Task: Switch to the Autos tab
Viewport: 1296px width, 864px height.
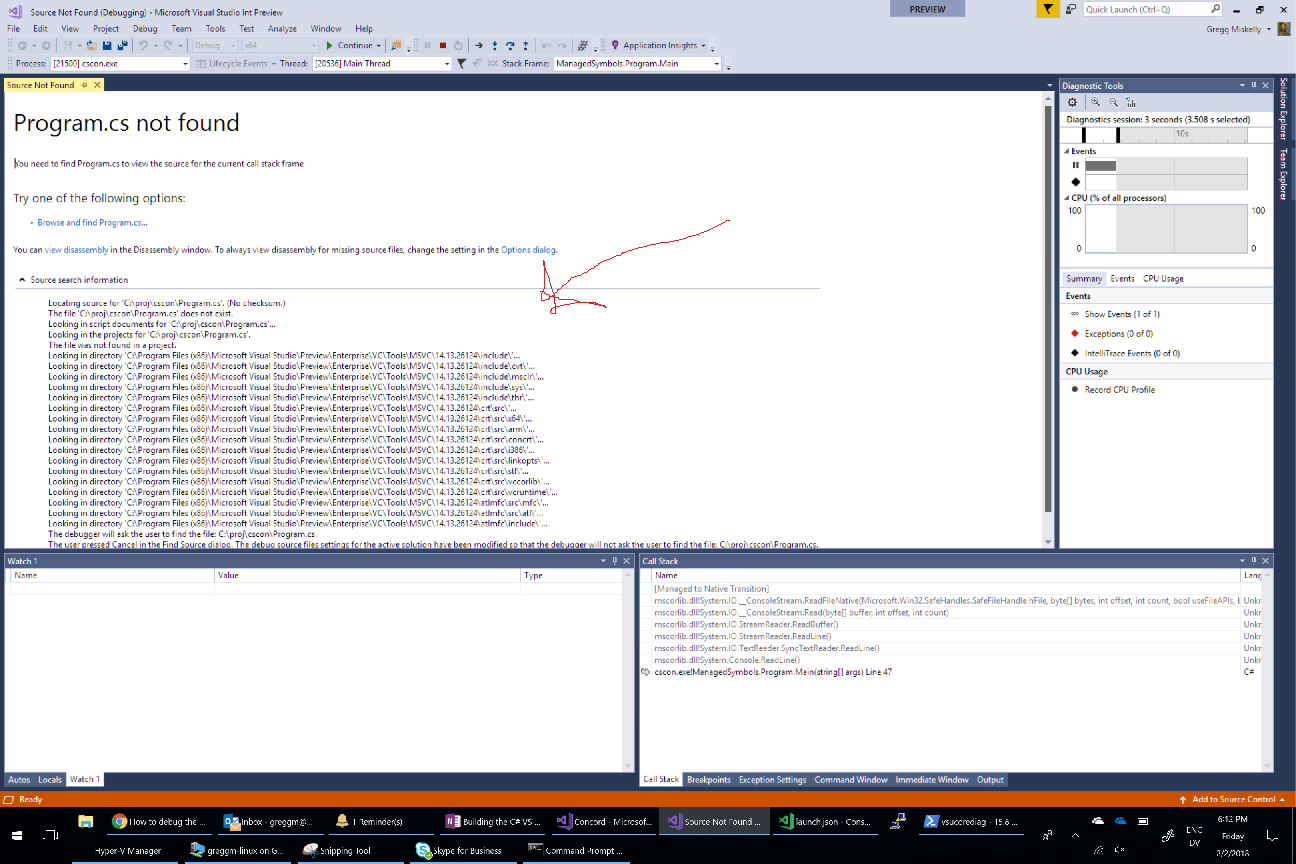Action: click(19, 779)
